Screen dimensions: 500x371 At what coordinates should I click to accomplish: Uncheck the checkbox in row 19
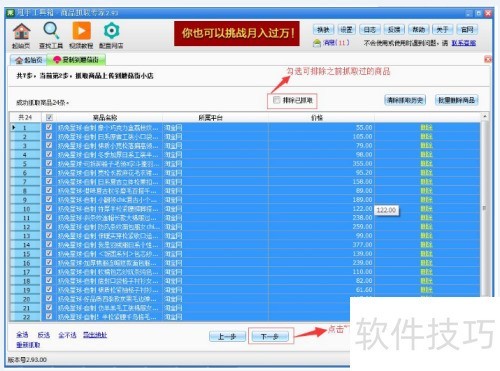[x=49, y=289]
